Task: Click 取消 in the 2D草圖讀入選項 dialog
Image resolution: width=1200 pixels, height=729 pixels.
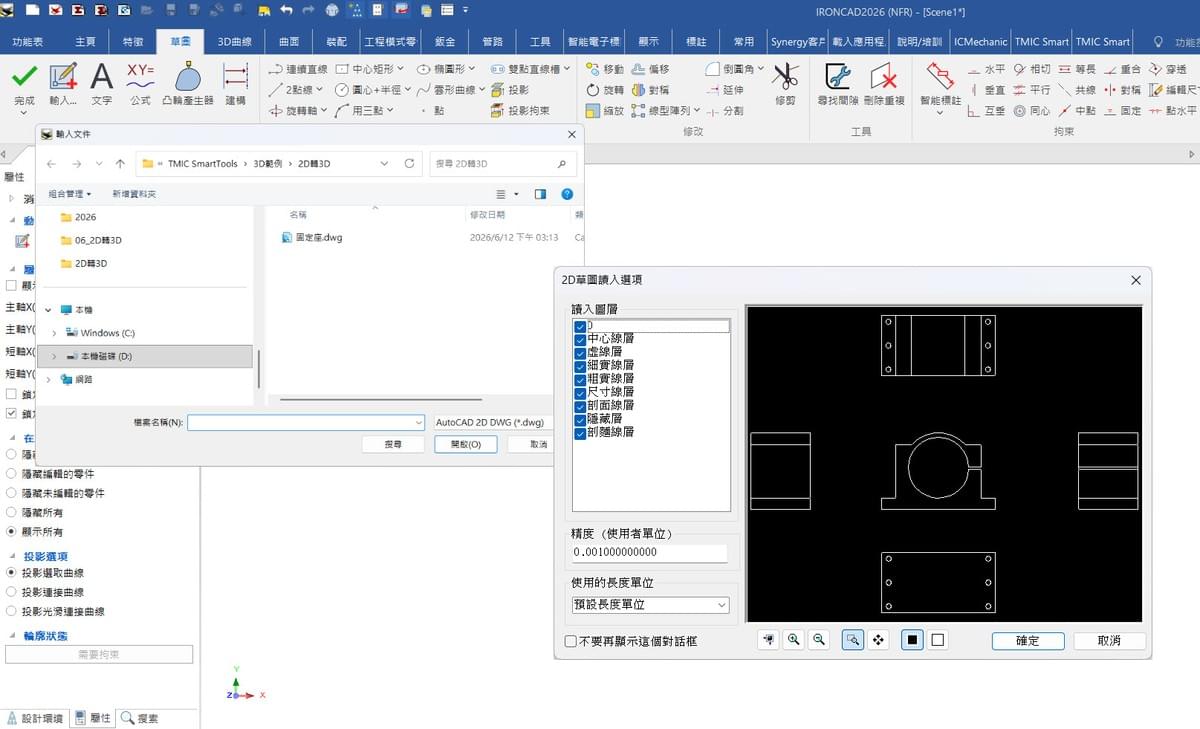Action: pos(1109,641)
